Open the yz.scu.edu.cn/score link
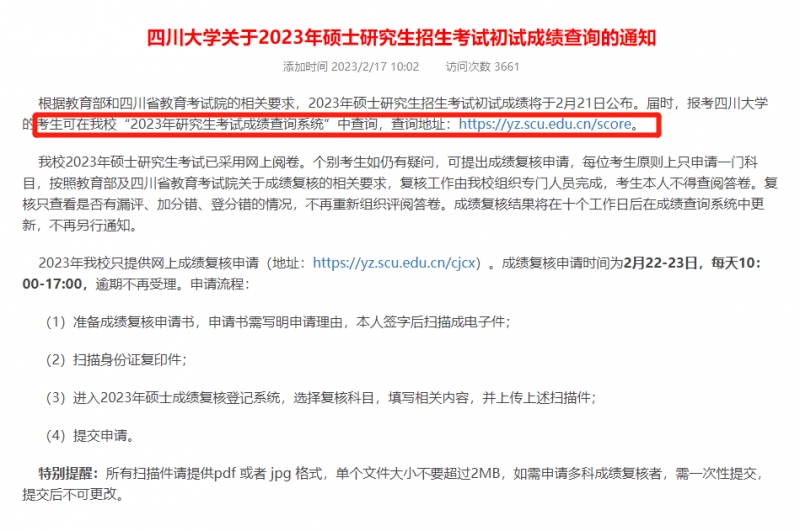 [545, 124]
